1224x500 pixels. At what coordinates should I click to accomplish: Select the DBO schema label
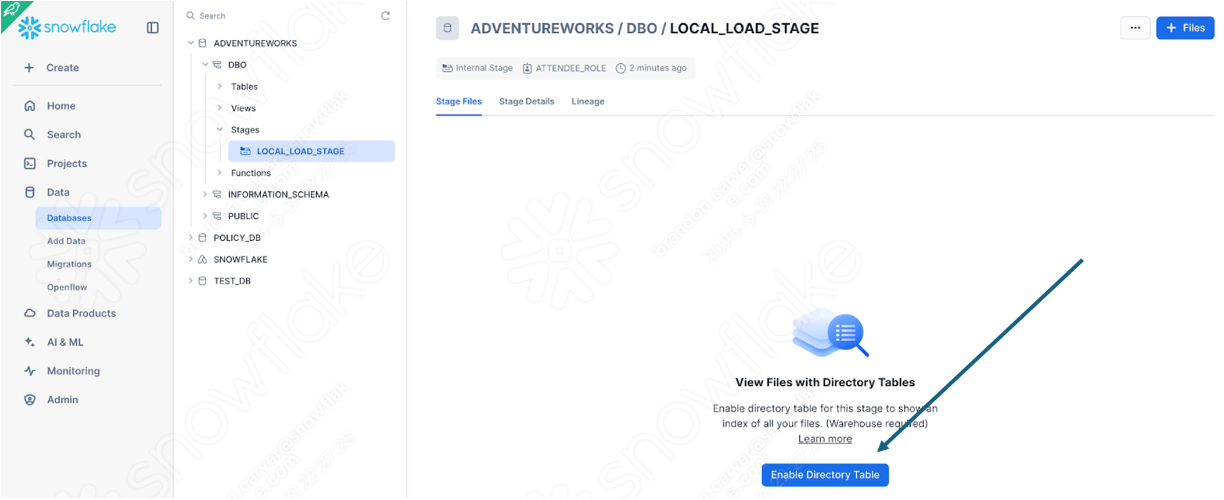[237, 65]
